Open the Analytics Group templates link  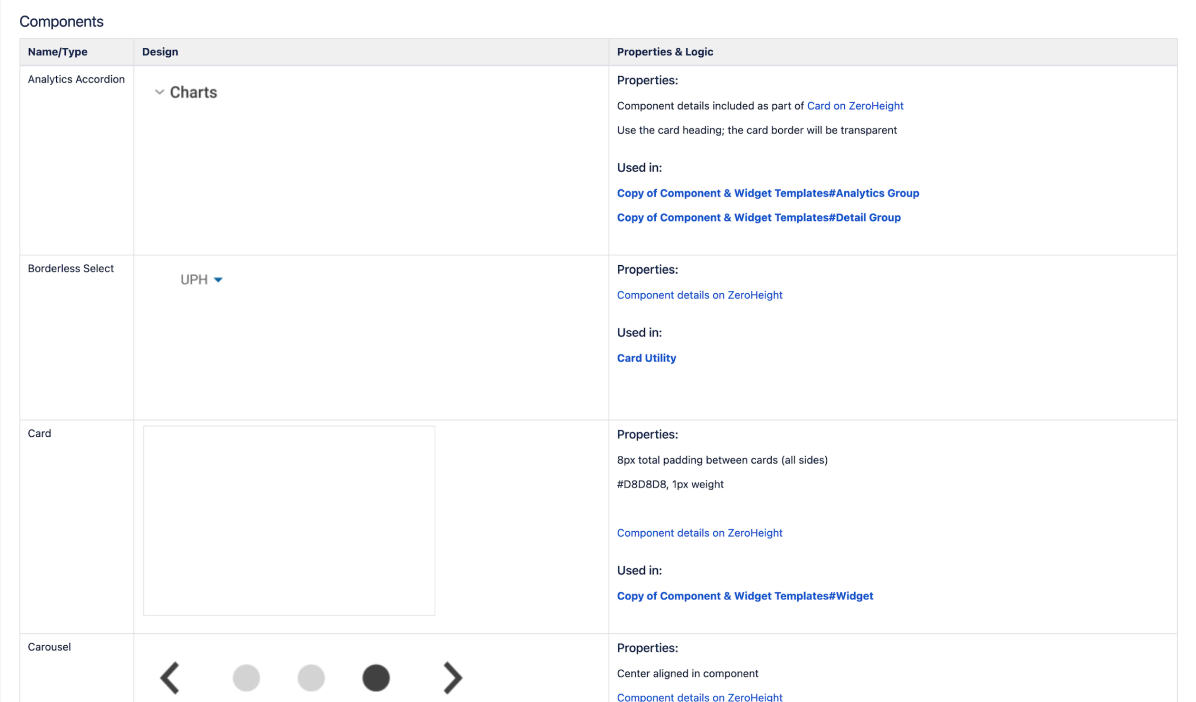767,193
